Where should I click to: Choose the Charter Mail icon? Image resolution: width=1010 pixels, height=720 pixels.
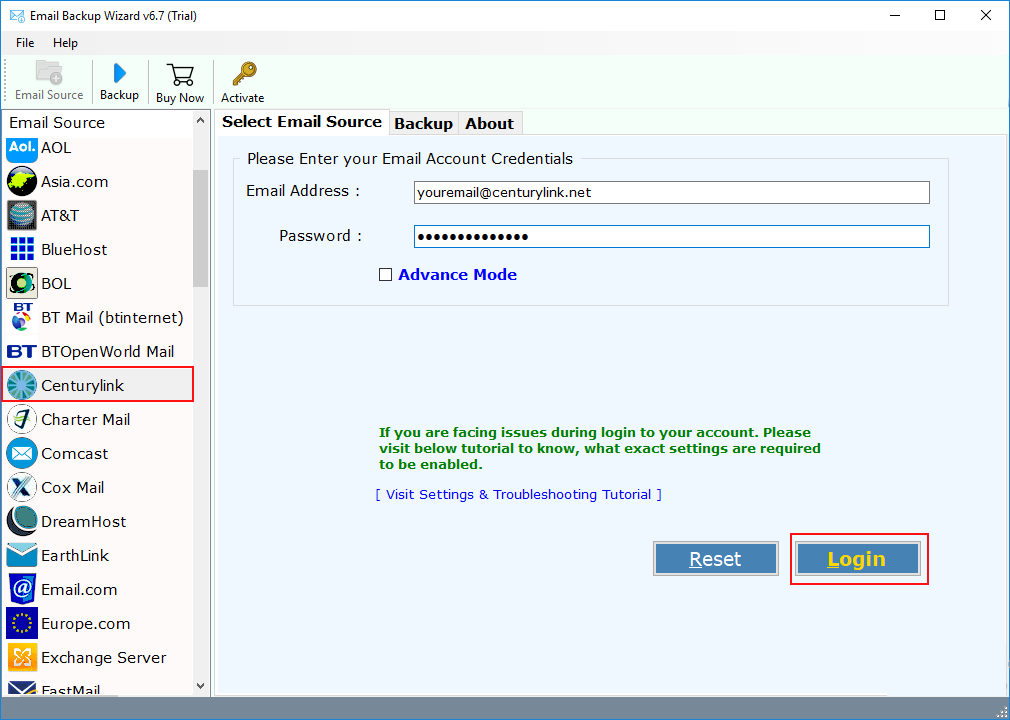click(22, 419)
